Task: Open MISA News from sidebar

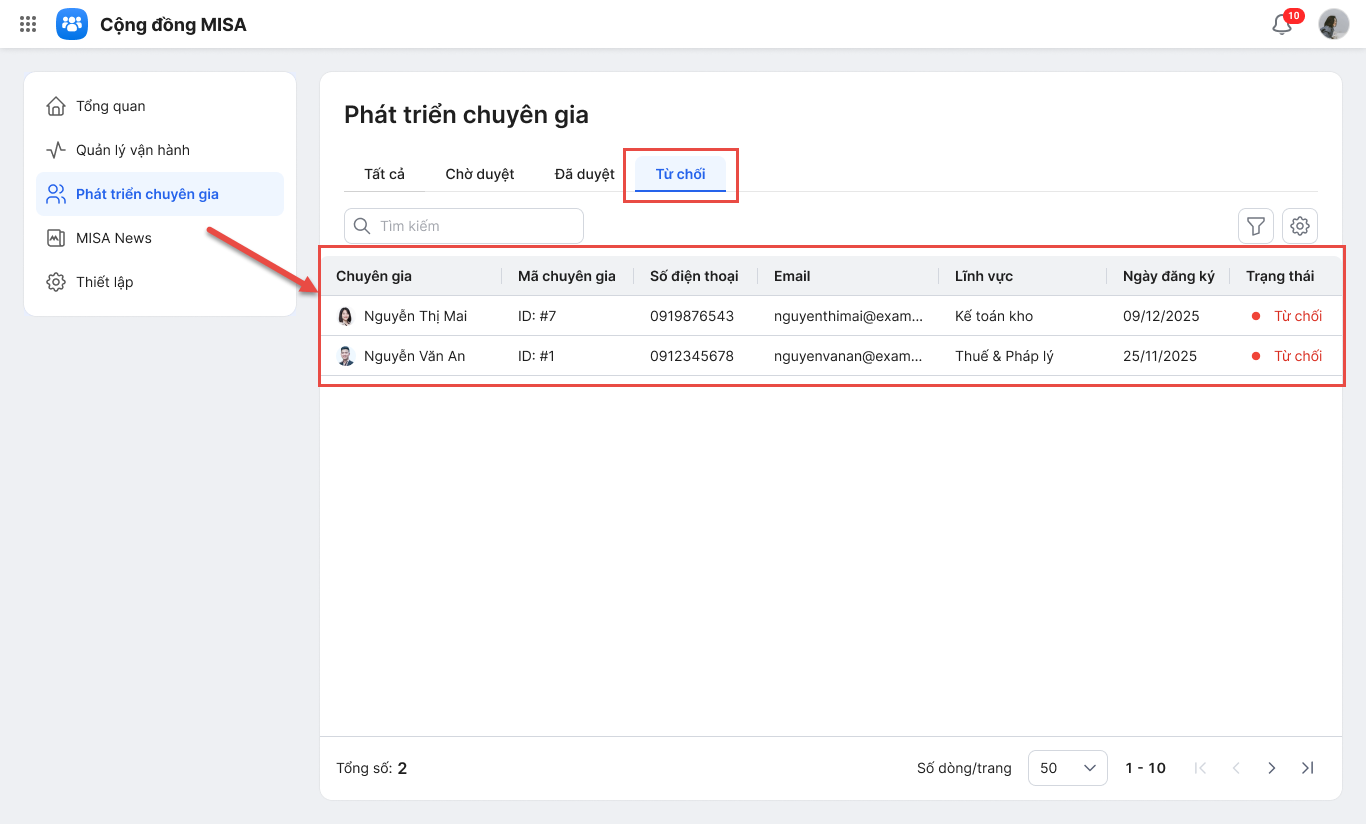Action: (113, 238)
